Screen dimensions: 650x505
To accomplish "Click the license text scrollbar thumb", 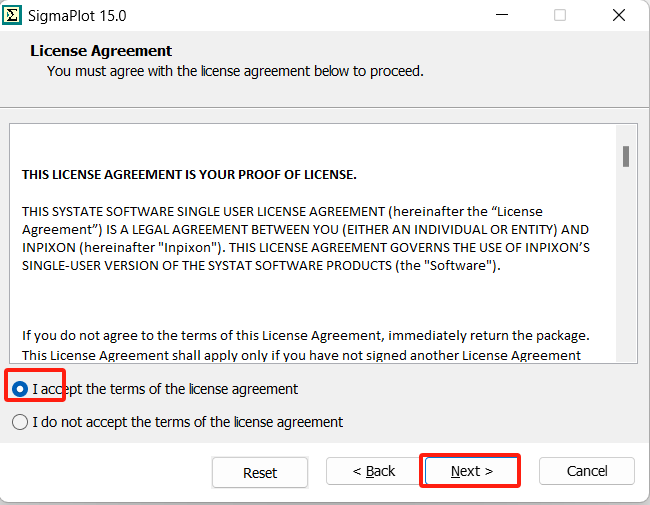I will click(626, 156).
